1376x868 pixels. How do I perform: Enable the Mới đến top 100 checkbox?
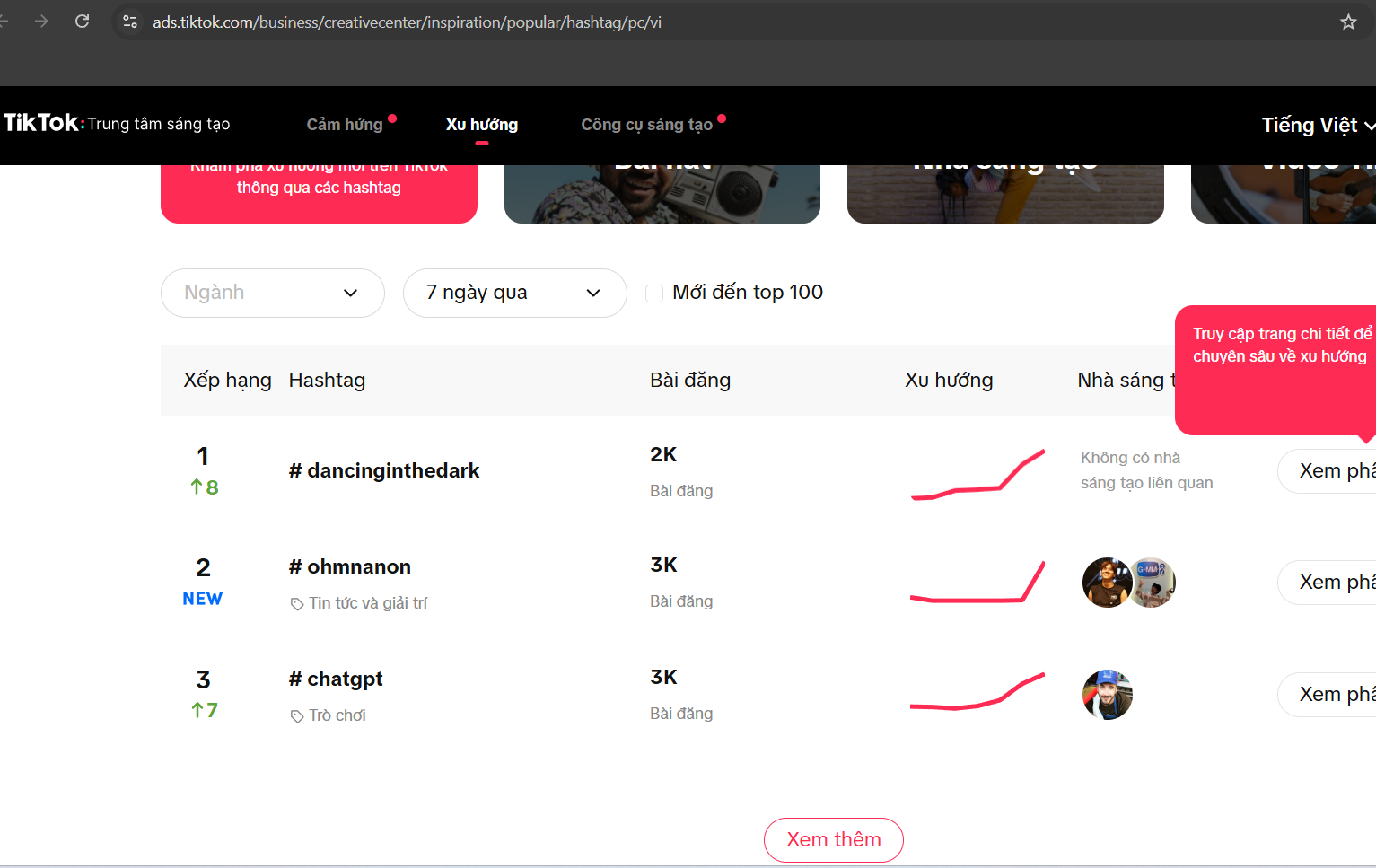point(654,293)
